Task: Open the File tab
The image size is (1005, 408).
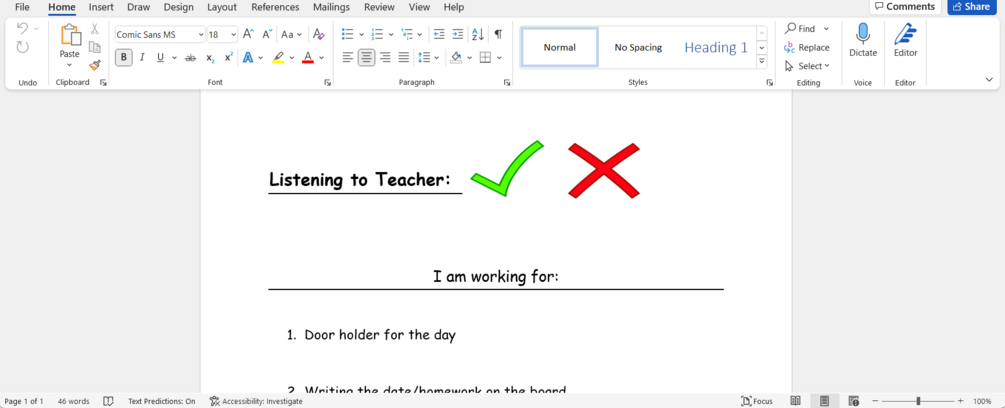Action: [22, 7]
